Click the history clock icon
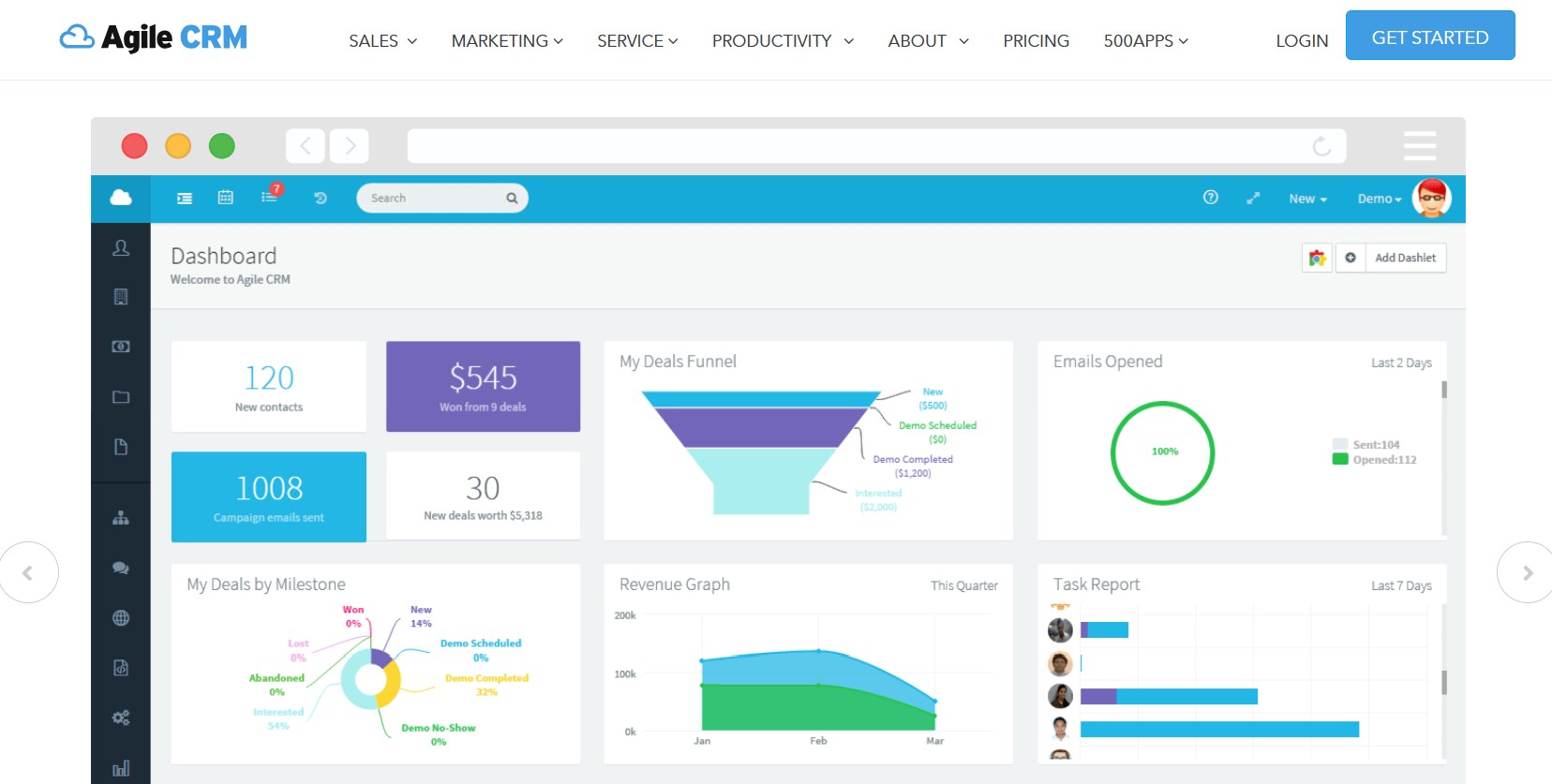Image resolution: width=1552 pixels, height=784 pixels. [321, 199]
